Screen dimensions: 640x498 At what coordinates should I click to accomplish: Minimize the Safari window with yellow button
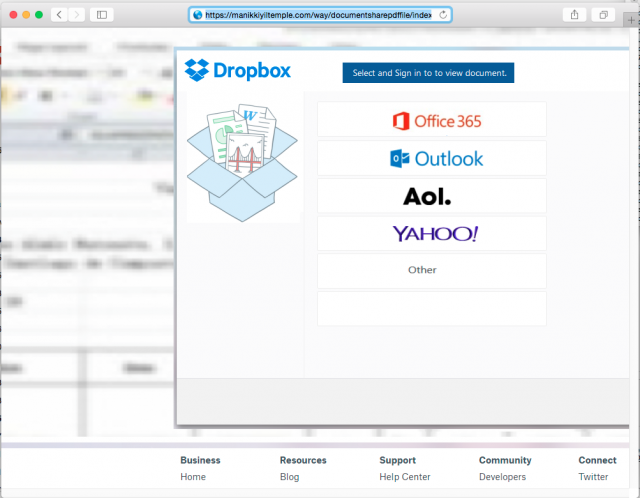(26, 15)
